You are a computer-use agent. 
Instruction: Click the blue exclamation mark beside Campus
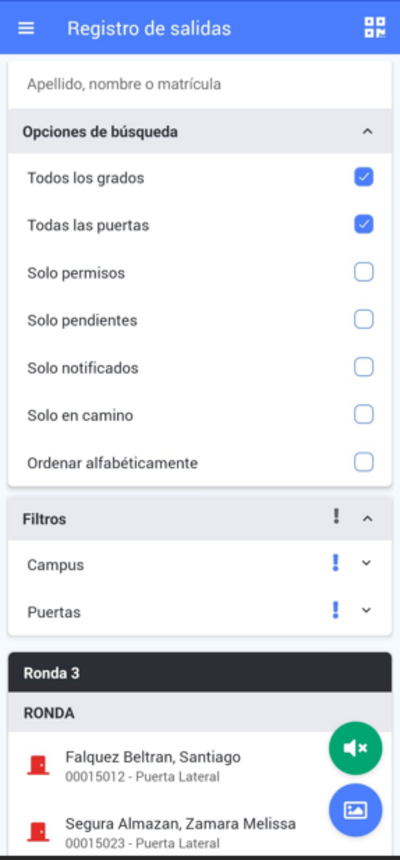point(336,563)
